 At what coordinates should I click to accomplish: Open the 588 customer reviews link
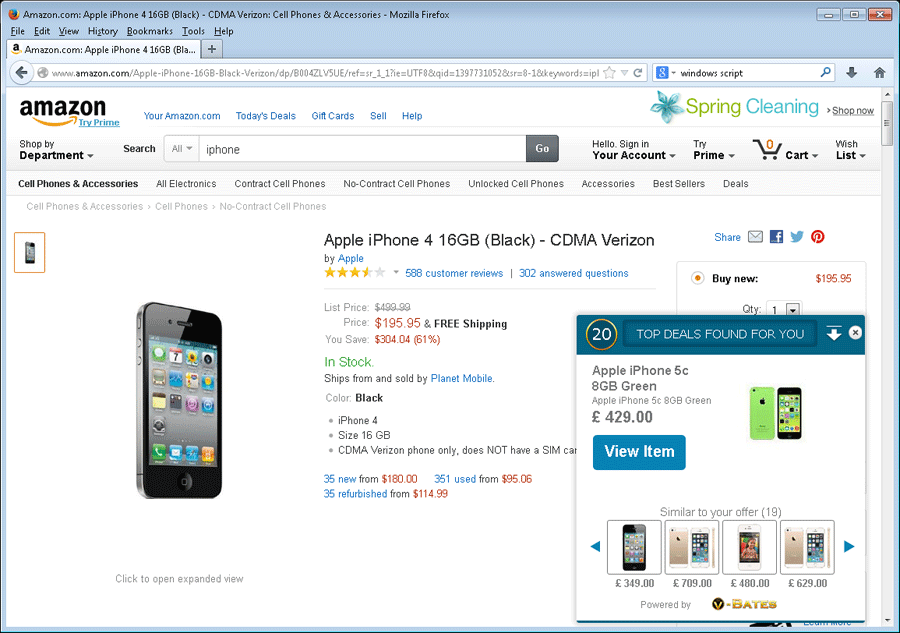tap(454, 273)
